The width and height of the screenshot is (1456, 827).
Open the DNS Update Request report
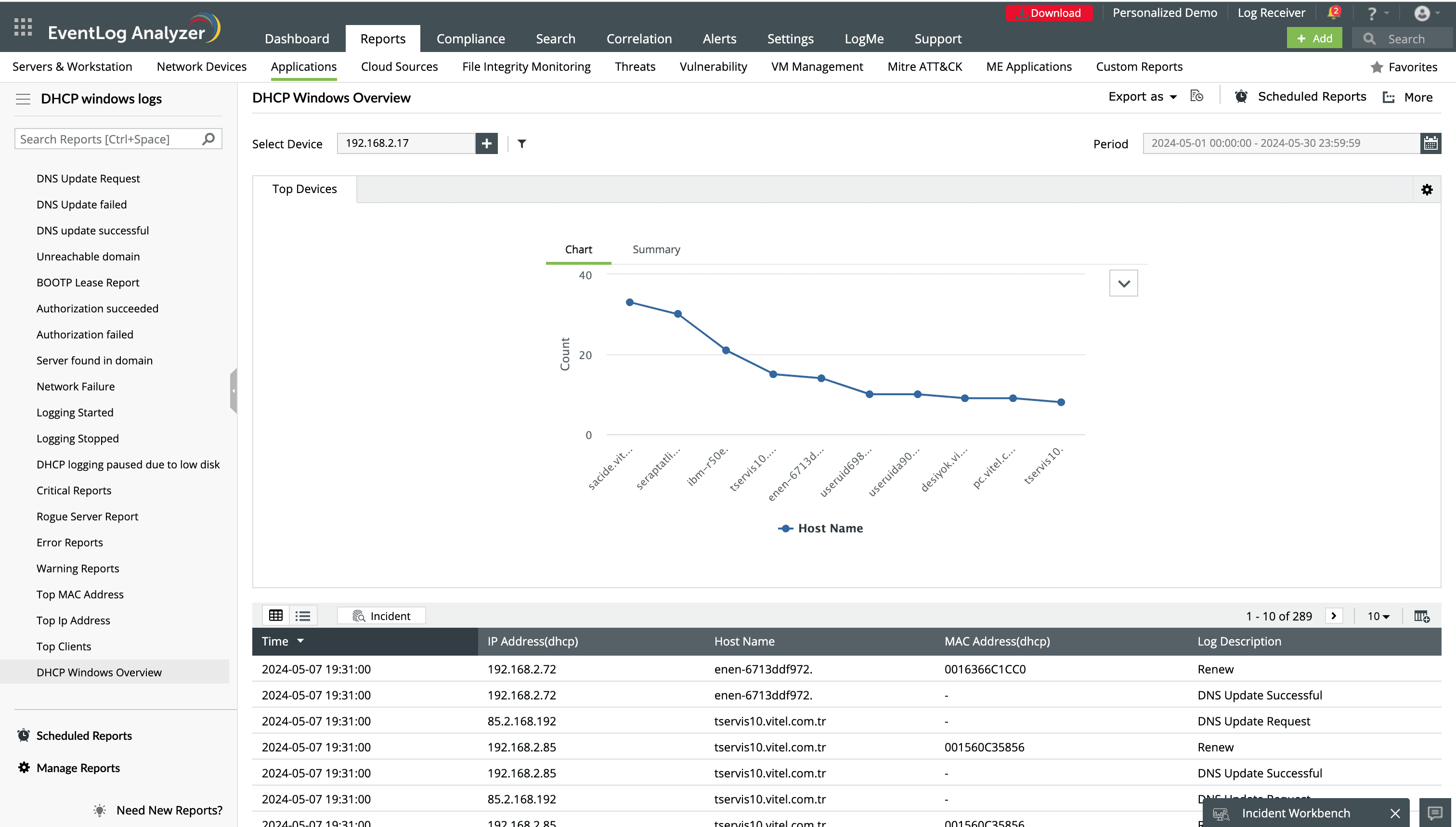click(88, 178)
